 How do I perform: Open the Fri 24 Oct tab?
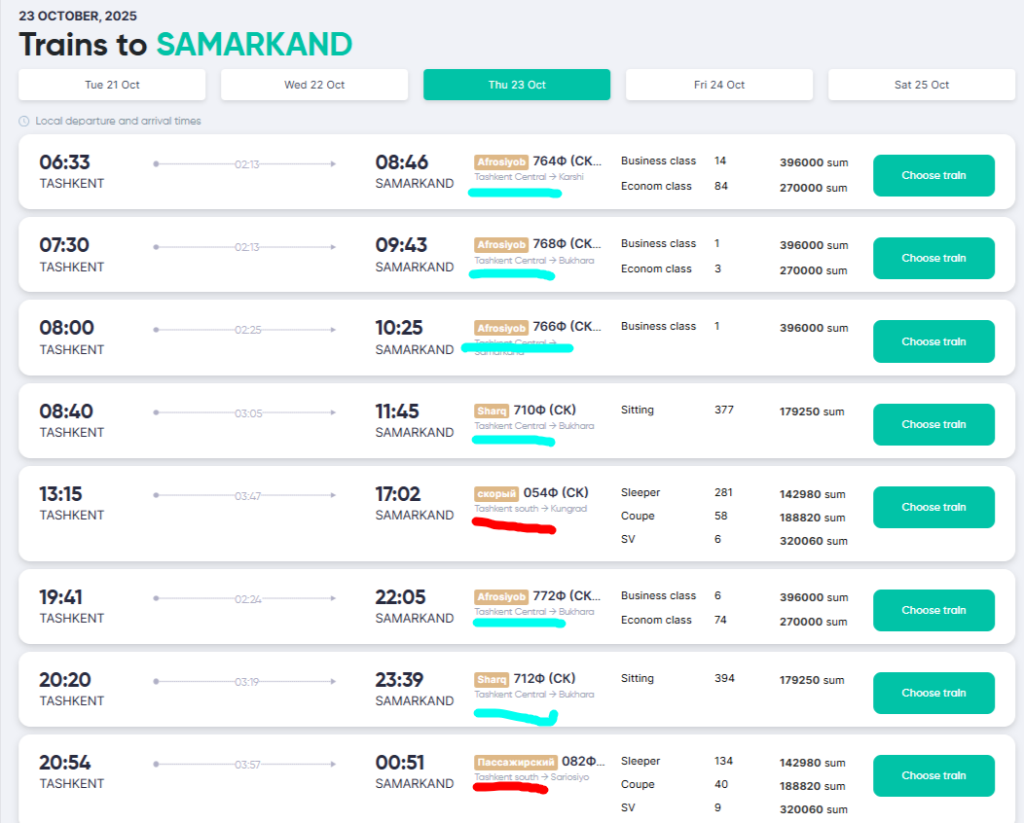click(x=719, y=85)
